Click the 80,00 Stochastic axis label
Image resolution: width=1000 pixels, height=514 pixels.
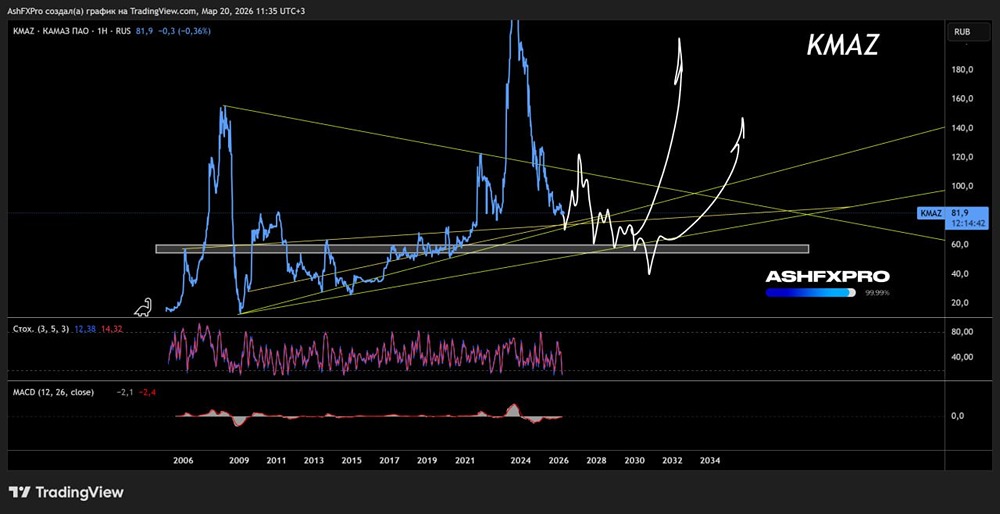coord(963,332)
